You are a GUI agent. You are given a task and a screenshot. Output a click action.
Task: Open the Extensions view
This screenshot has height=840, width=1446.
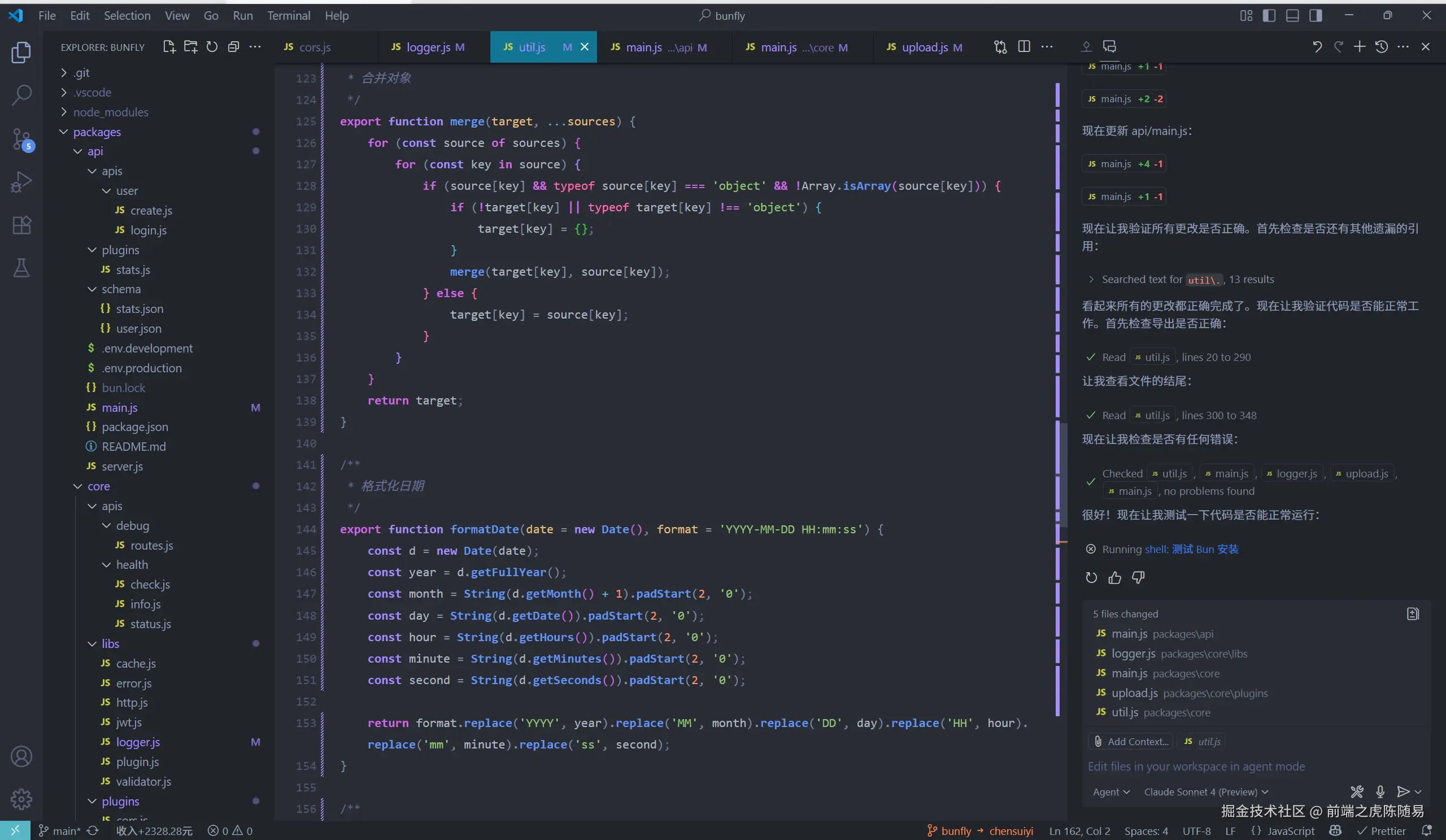pyautogui.click(x=21, y=225)
